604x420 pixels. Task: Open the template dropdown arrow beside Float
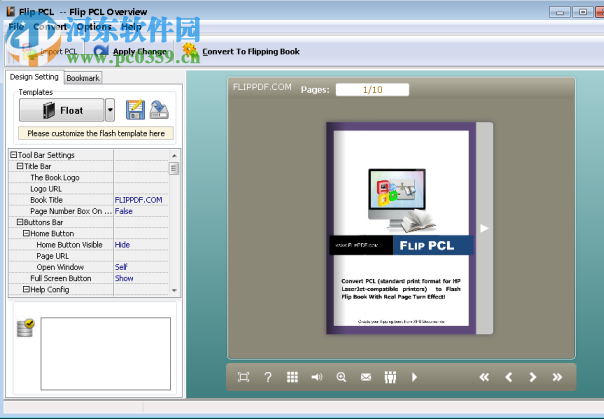[x=110, y=110]
